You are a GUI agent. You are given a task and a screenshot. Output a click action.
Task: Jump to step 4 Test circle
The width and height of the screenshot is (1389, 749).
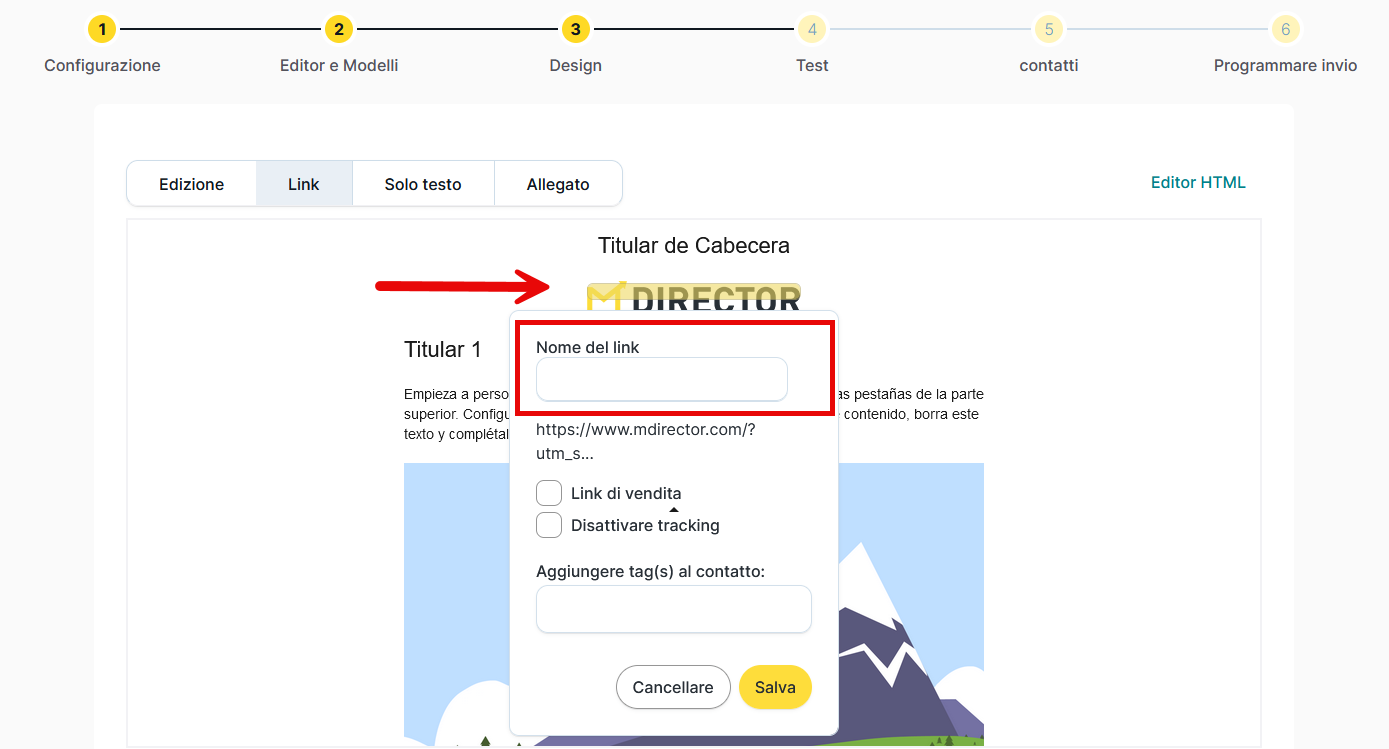[812, 29]
